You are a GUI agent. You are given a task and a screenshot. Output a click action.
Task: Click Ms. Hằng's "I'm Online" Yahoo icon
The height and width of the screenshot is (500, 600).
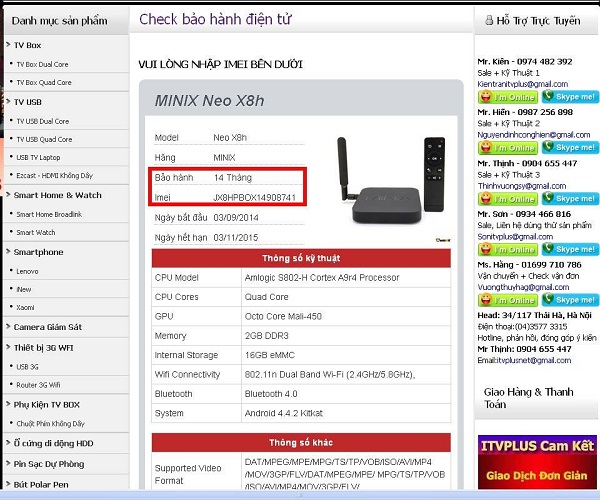point(507,300)
